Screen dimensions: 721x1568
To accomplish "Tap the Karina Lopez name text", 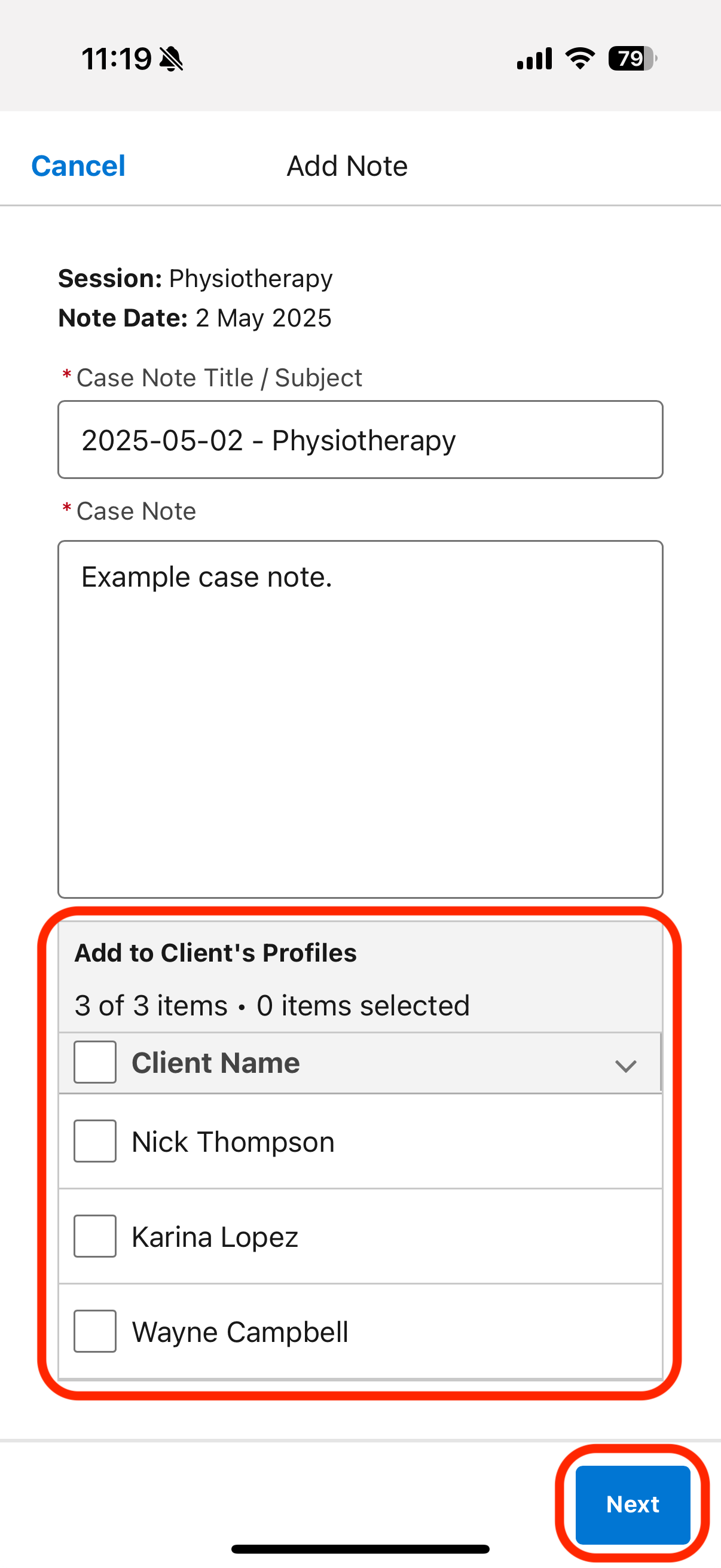I will coord(215,1237).
